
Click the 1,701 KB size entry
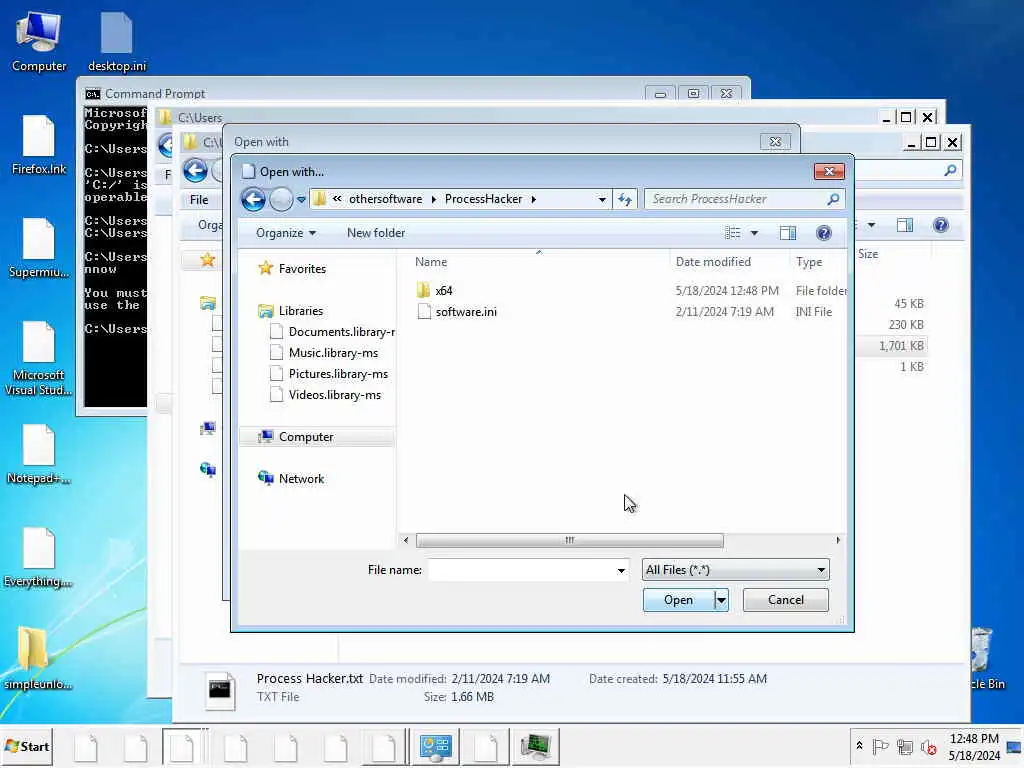tap(901, 345)
